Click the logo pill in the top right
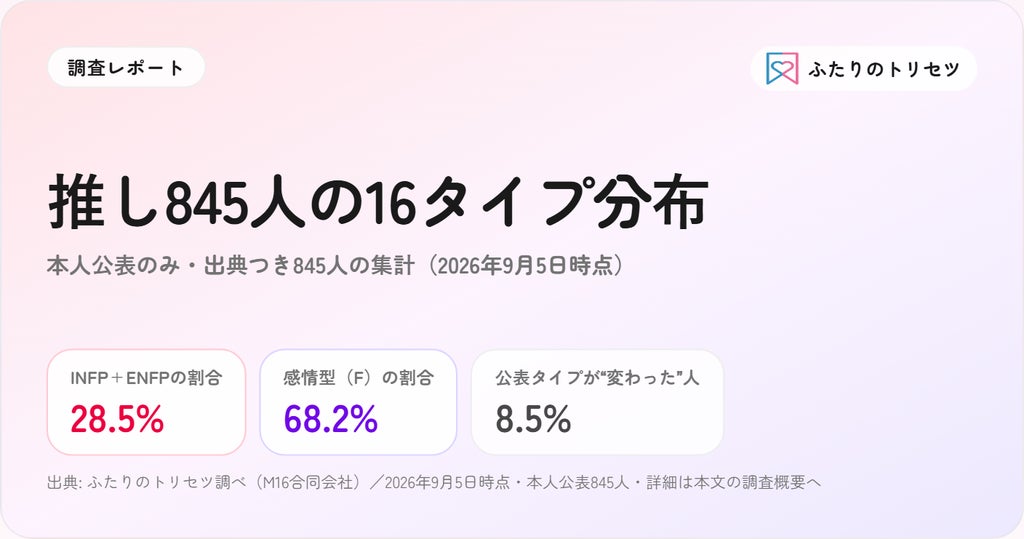Image resolution: width=1024 pixels, height=539 pixels. coord(863,68)
